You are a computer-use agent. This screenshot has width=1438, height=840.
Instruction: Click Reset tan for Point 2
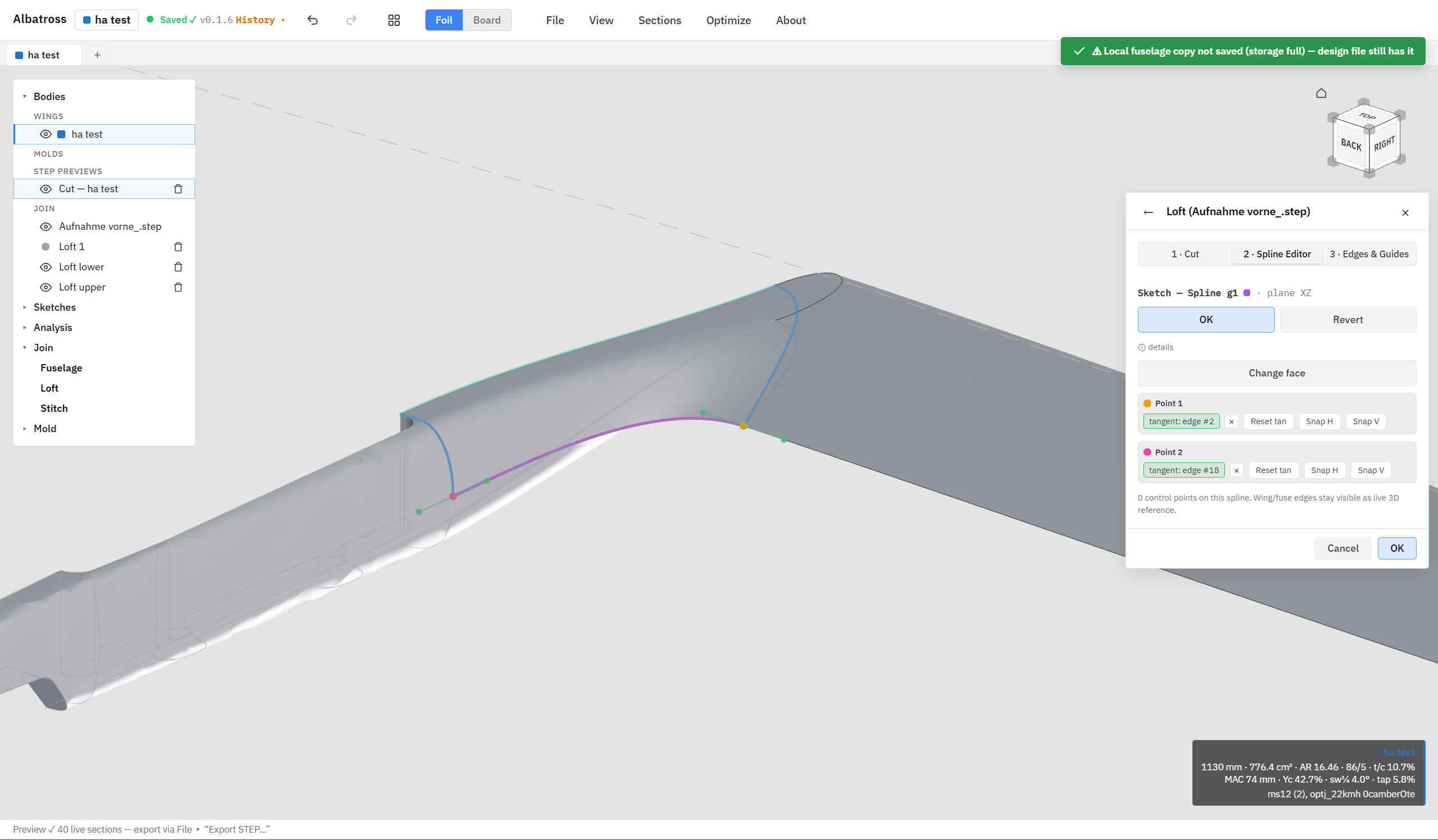(x=1273, y=470)
